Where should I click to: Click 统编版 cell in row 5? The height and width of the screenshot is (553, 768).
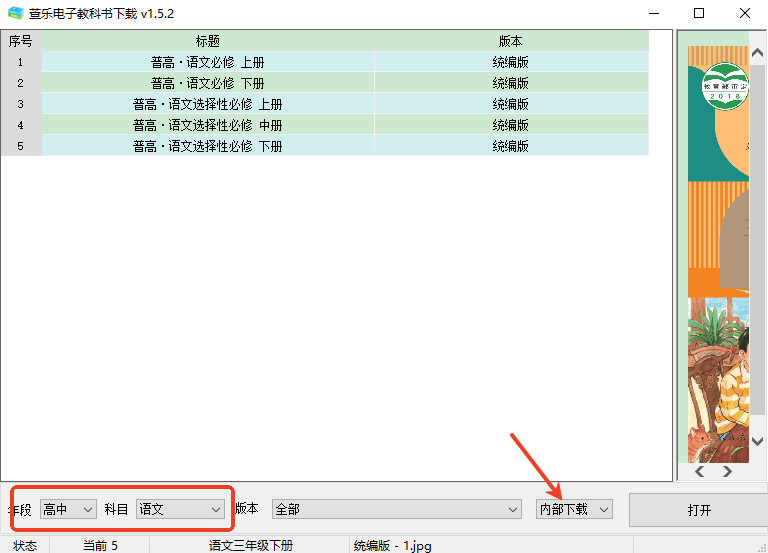point(511,146)
